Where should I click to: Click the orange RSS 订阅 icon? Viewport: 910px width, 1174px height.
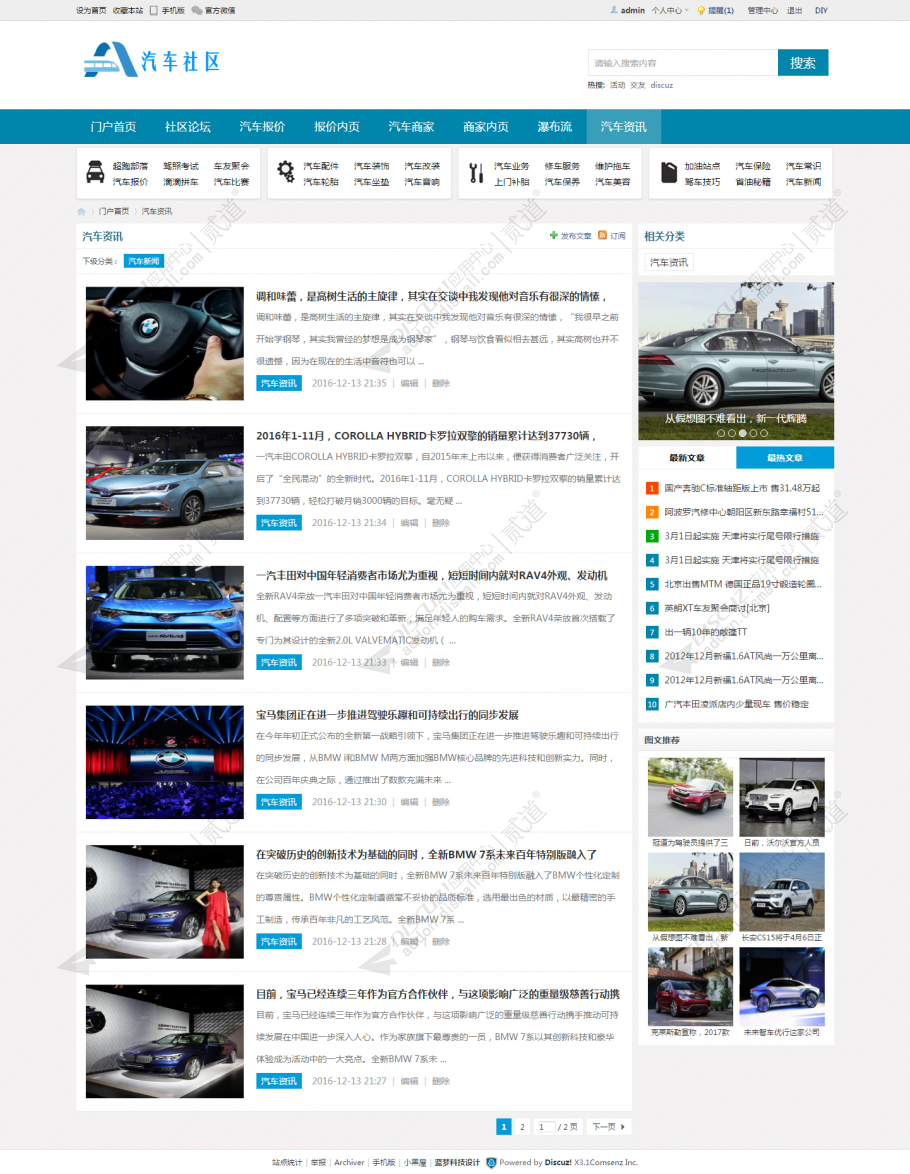click(x=602, y=235)
